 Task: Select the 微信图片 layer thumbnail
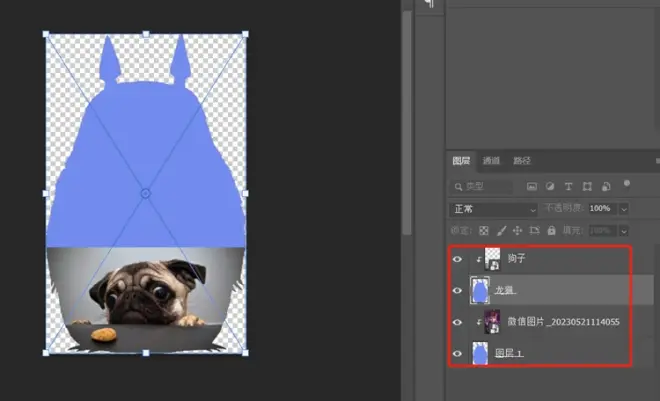pyautogui.click(x=492, y=322)
